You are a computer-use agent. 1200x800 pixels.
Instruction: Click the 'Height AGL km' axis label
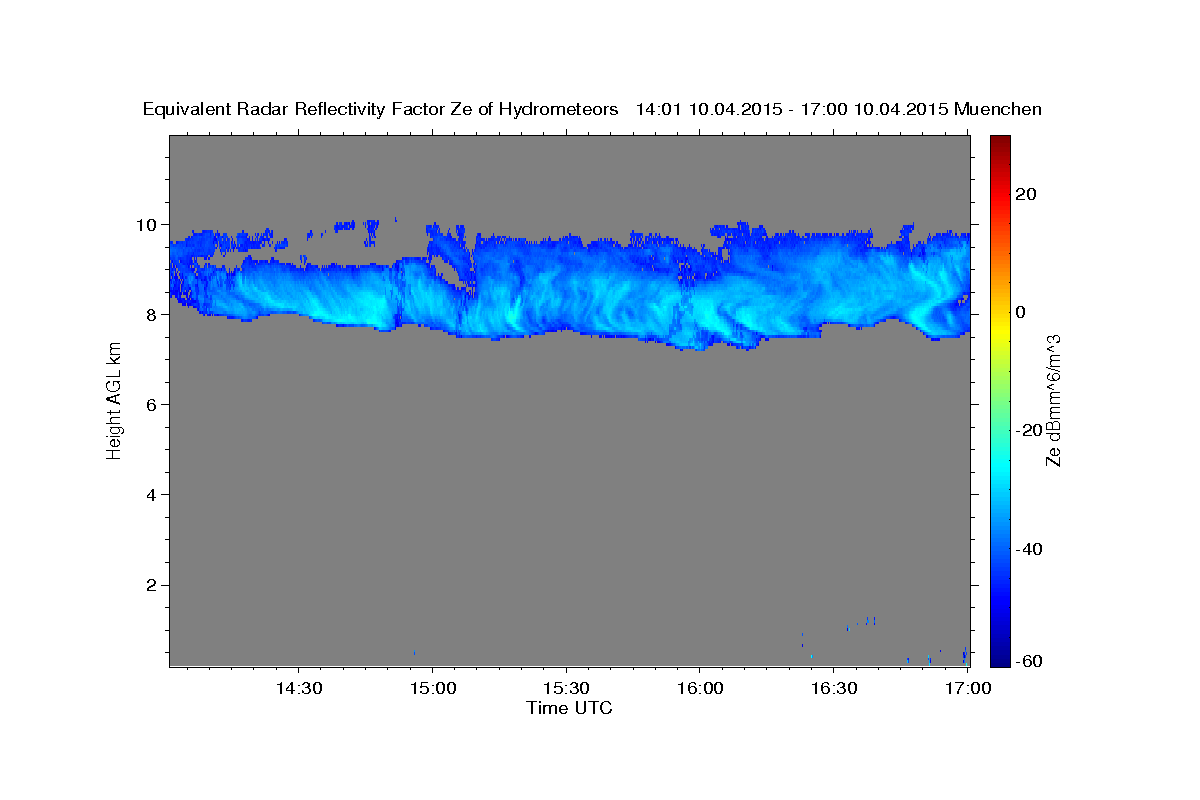click(x=114, y=402)
